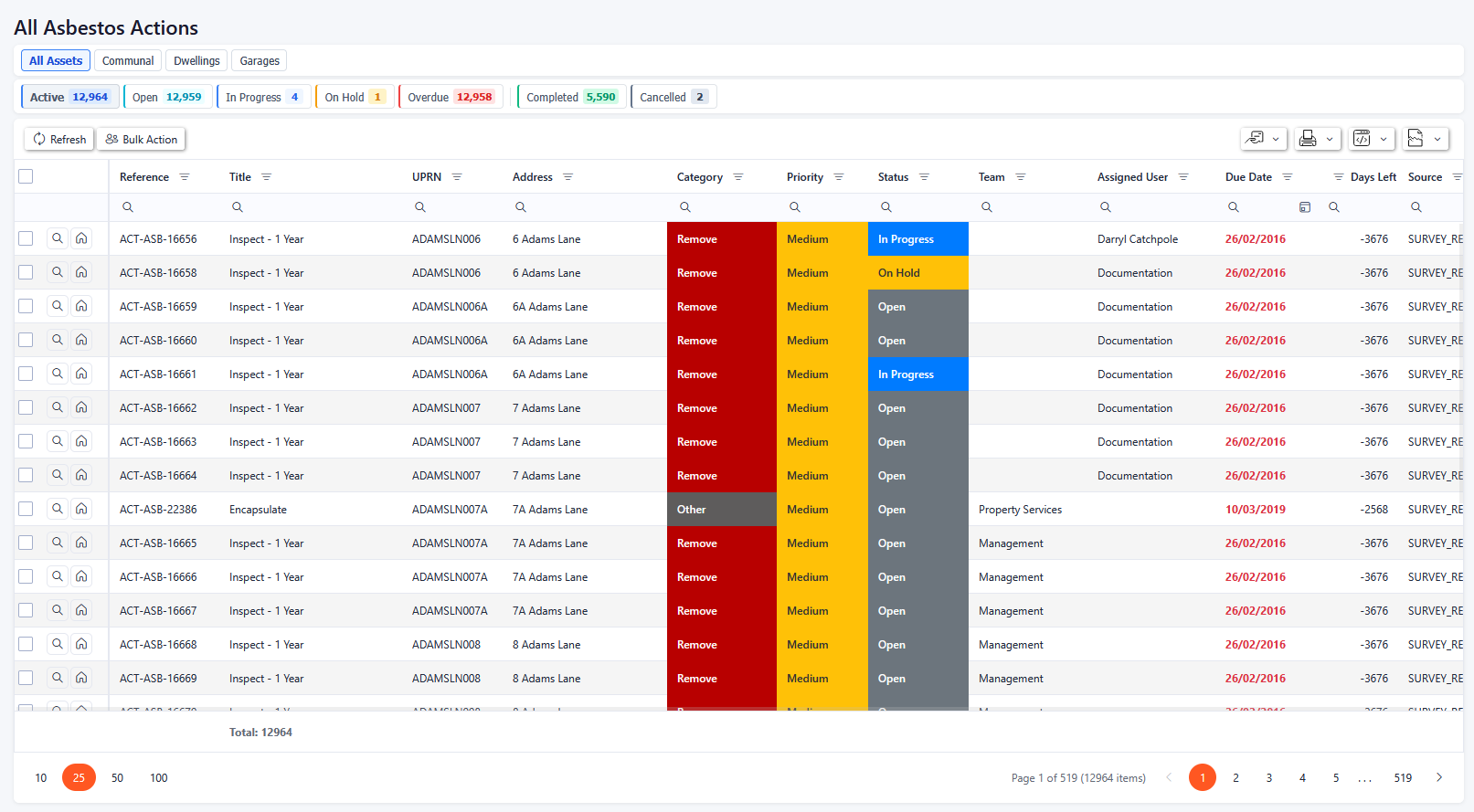Image resolution: width=1474 pixels, height=812 pixels.
Task: Click the magnifier icon for ACT-ASB-16668
Action: [58, 644]
